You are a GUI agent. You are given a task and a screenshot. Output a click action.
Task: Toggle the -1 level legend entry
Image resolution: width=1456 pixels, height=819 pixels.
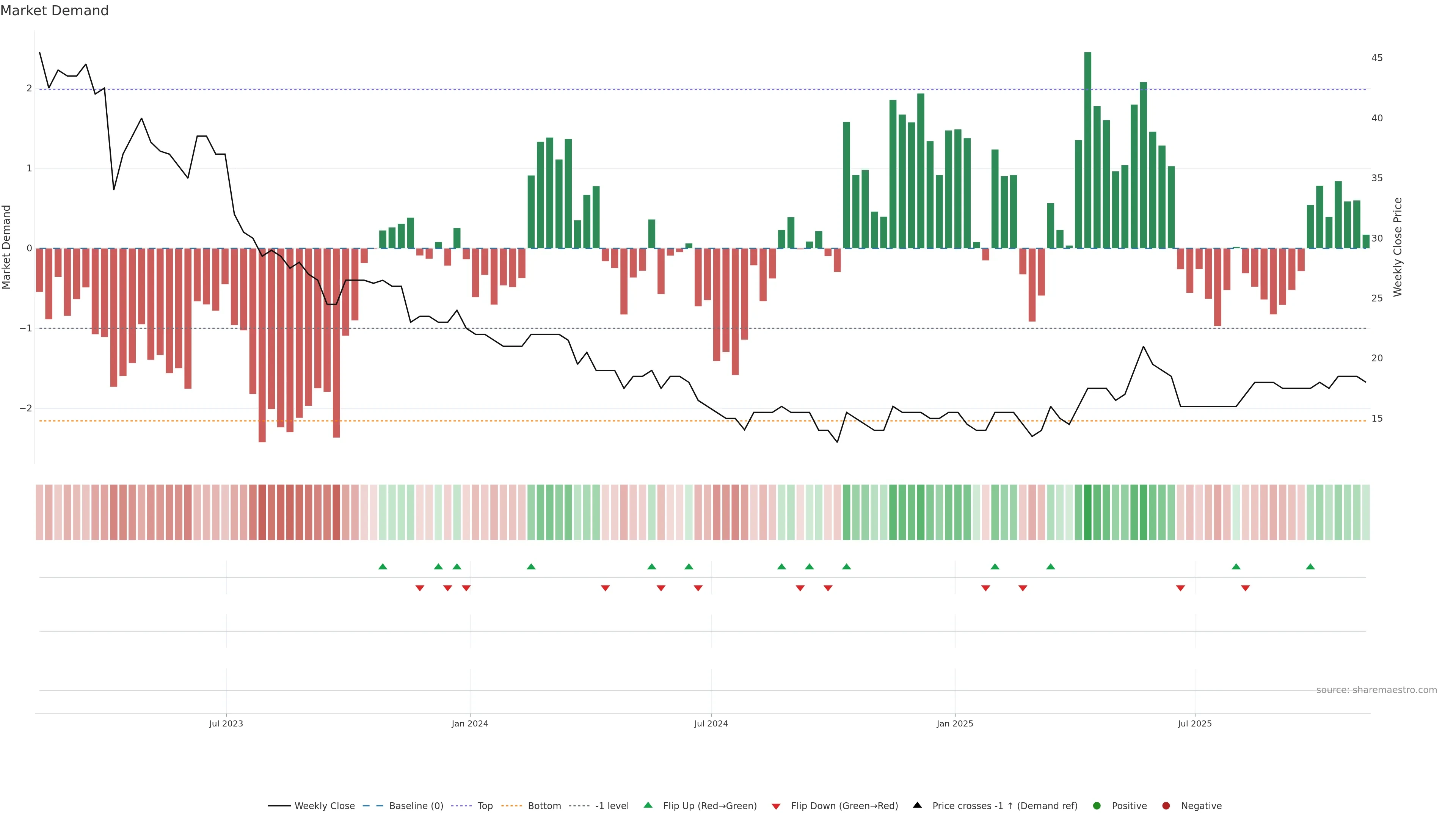pyautogui.click(x=612, y=806)
